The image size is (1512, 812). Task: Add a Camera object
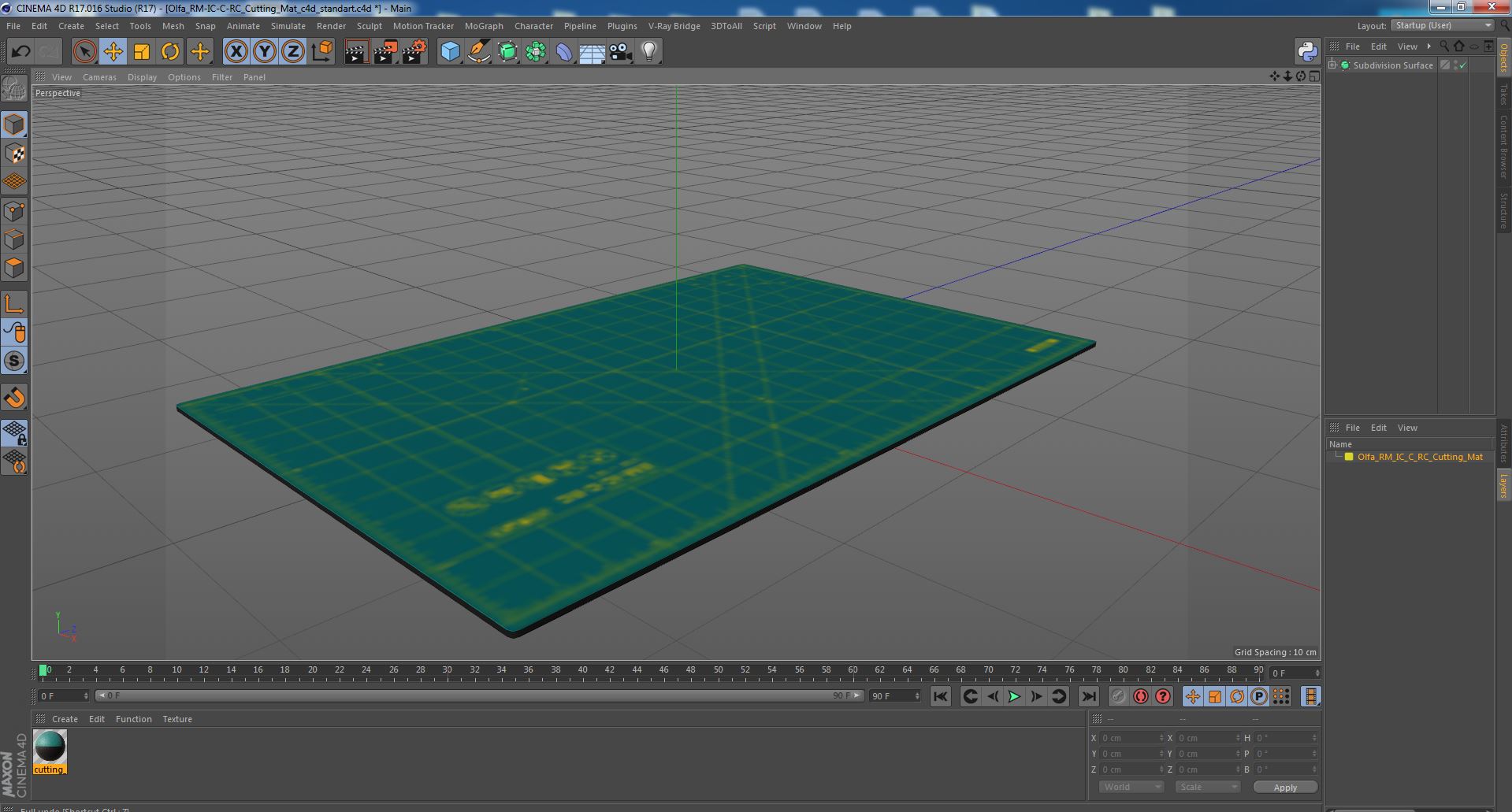coord(621,52)
